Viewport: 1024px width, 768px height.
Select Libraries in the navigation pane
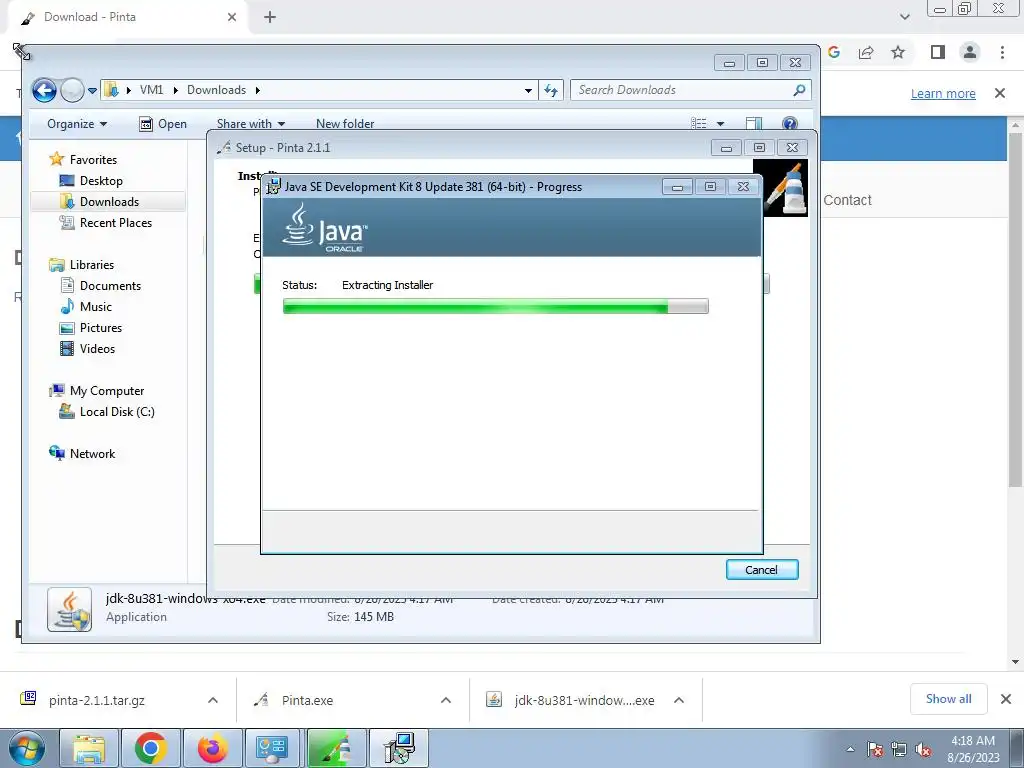pyautogui.click(x=82, y=264)
